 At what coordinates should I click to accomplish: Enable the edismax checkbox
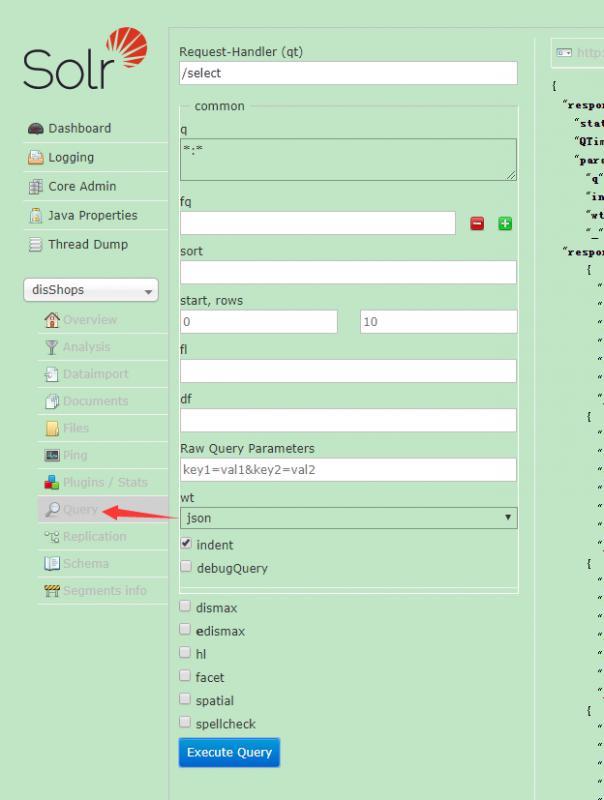(x=185, y=629)
